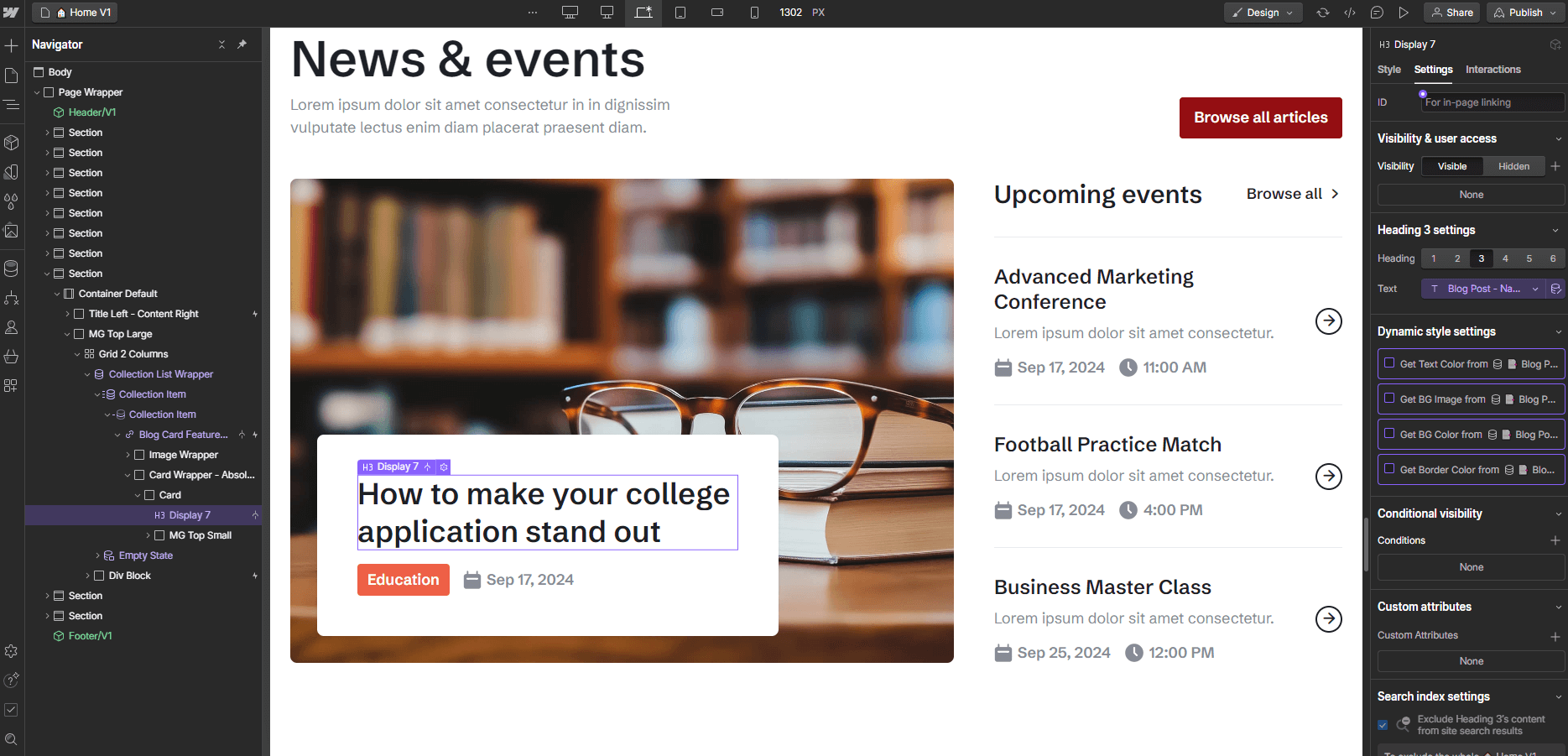Screen dimensions: 1568x756
Task: Set Visible state for the Display 7 heading
Action: (1452, 165)
